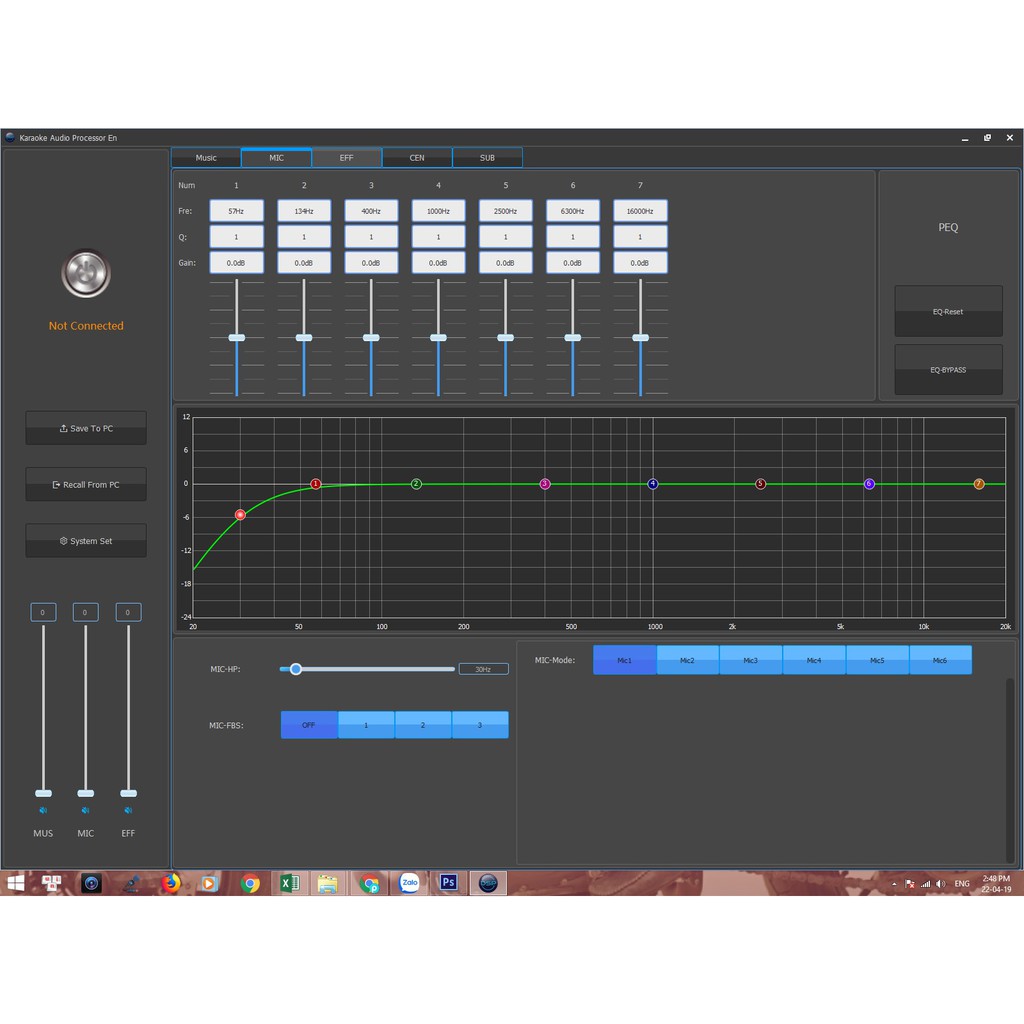Click the band 4 frequency field 1000Hz
1024x1024 pixels.
[x=438, y=211]
